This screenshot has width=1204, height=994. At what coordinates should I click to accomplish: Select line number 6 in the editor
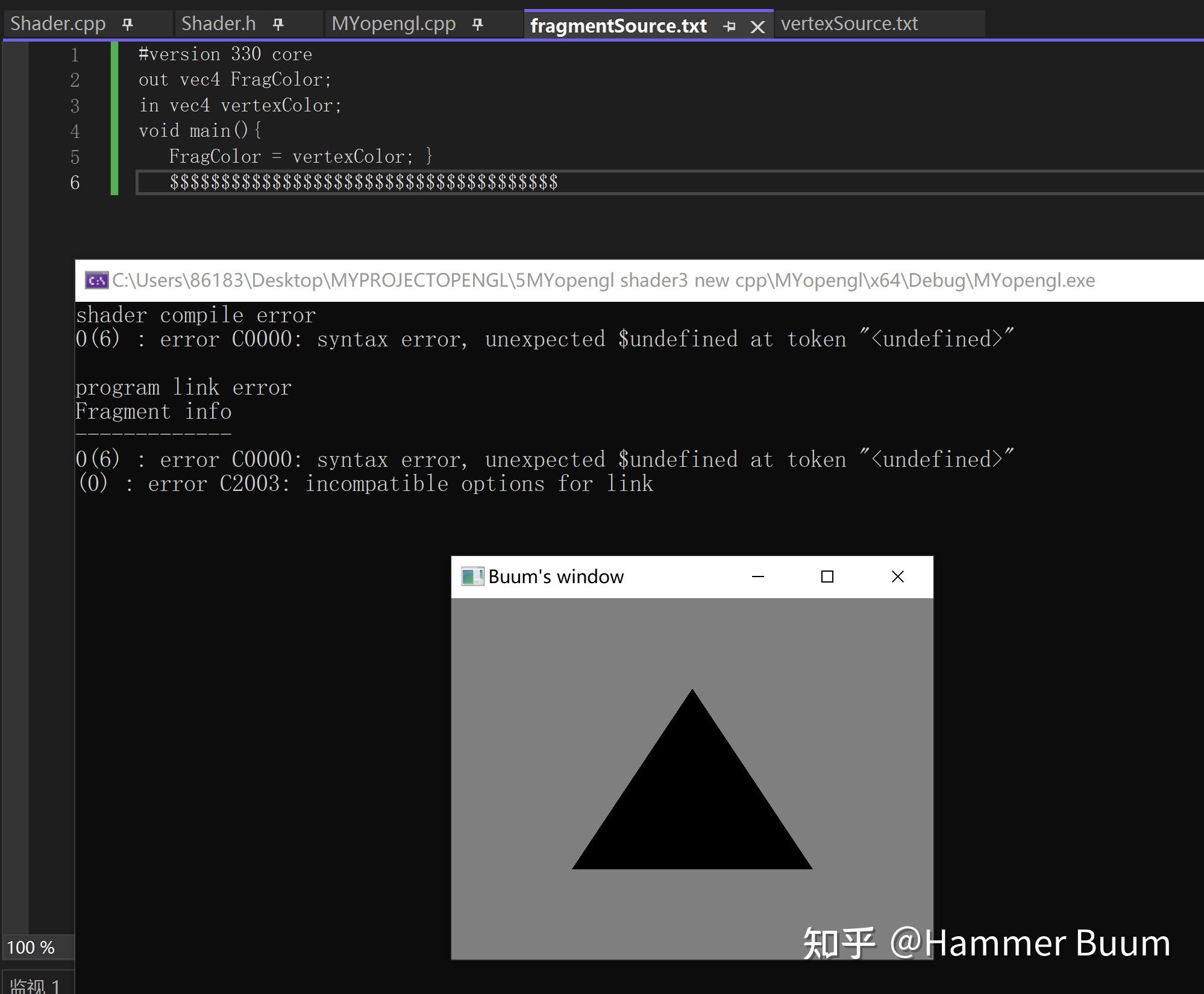tap(75, 182)
